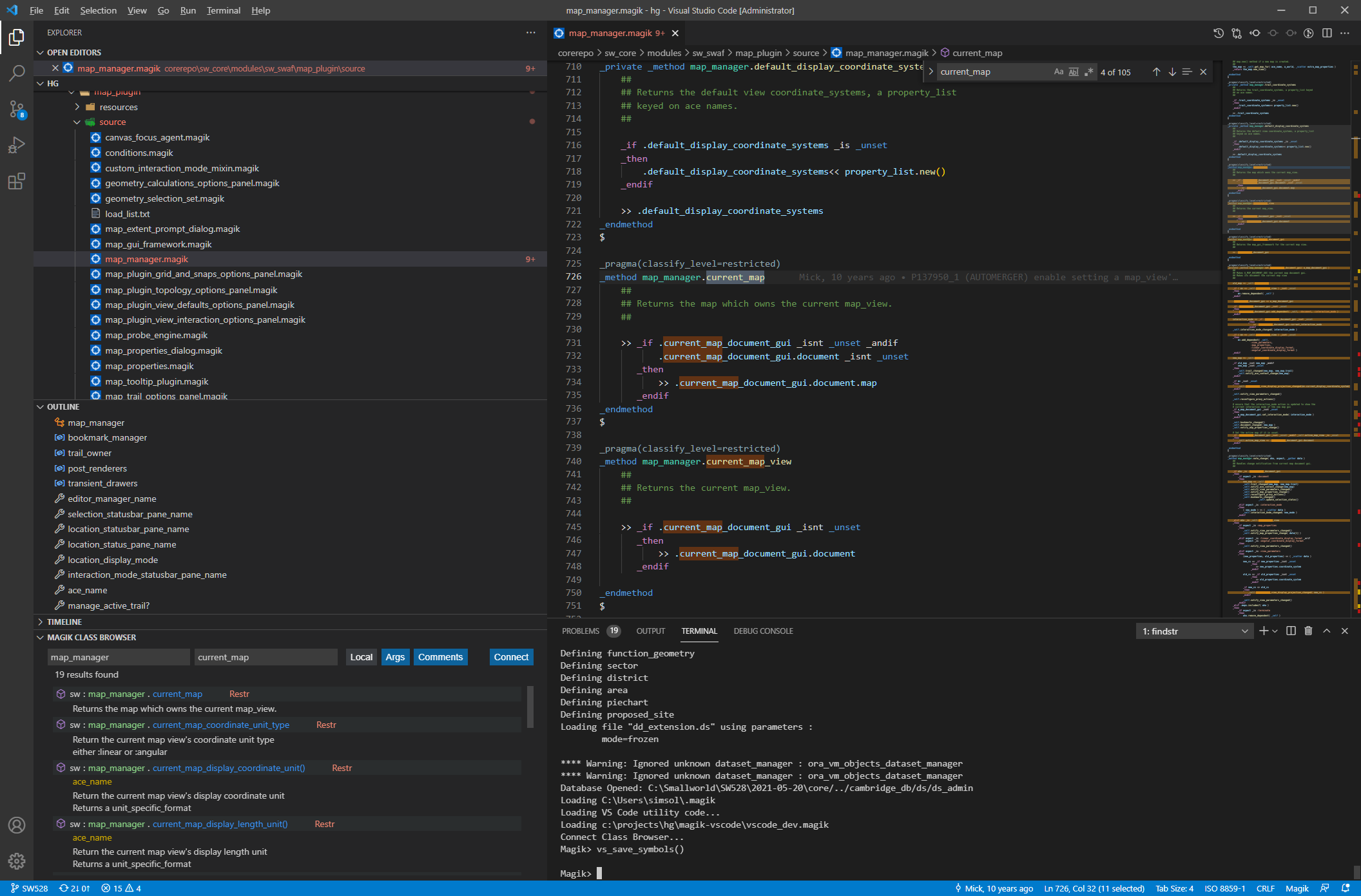This screenshot has width=1361, height=896.
Task: Open the Run and Debug view
Action: [17, 145]
